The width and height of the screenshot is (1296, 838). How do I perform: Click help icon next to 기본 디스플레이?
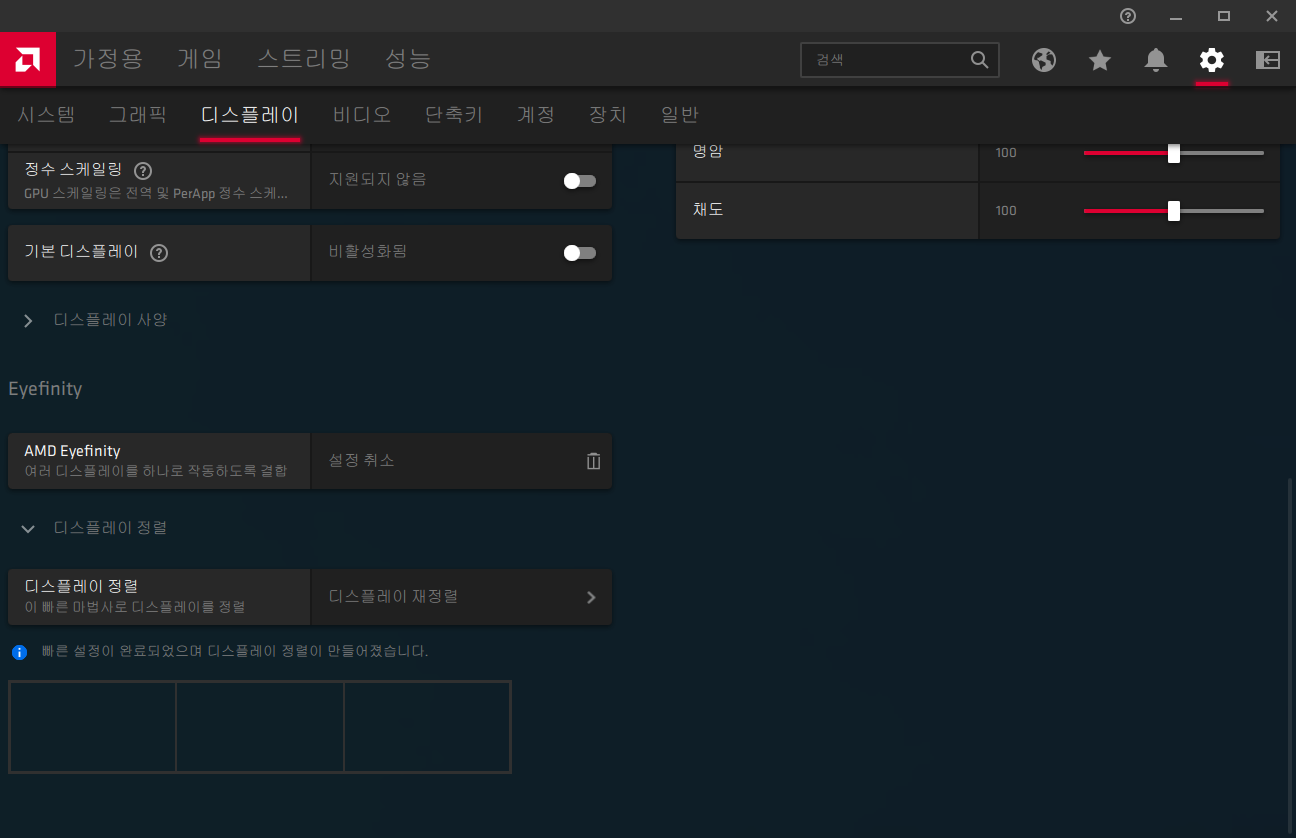click(159, 253)
